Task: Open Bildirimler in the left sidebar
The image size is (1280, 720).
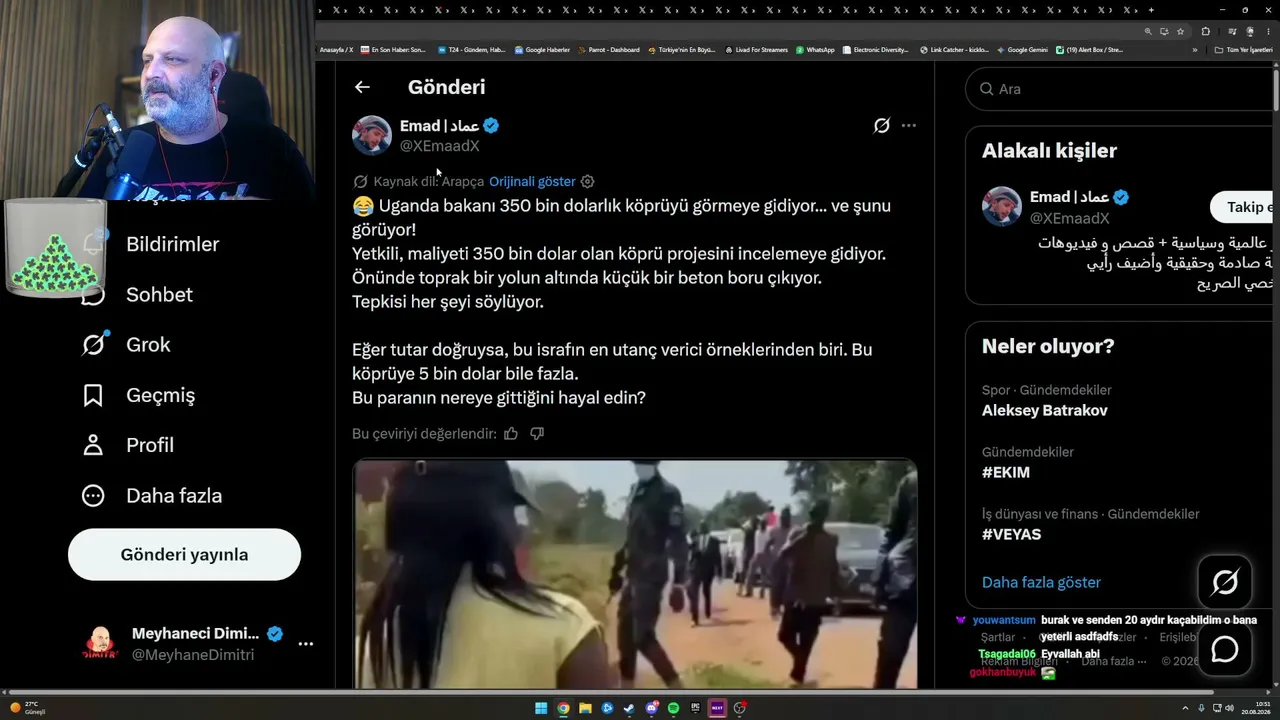Action: pos(150,244)
